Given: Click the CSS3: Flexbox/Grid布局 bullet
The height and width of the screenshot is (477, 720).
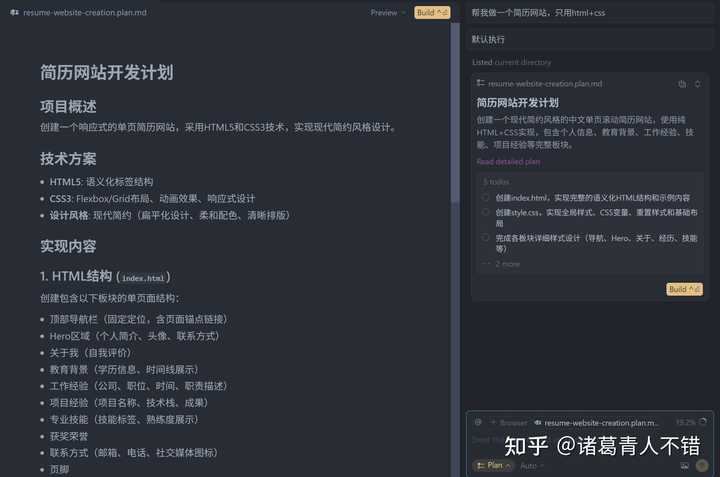Looking at the screenshot, I should tap(152, 198).
